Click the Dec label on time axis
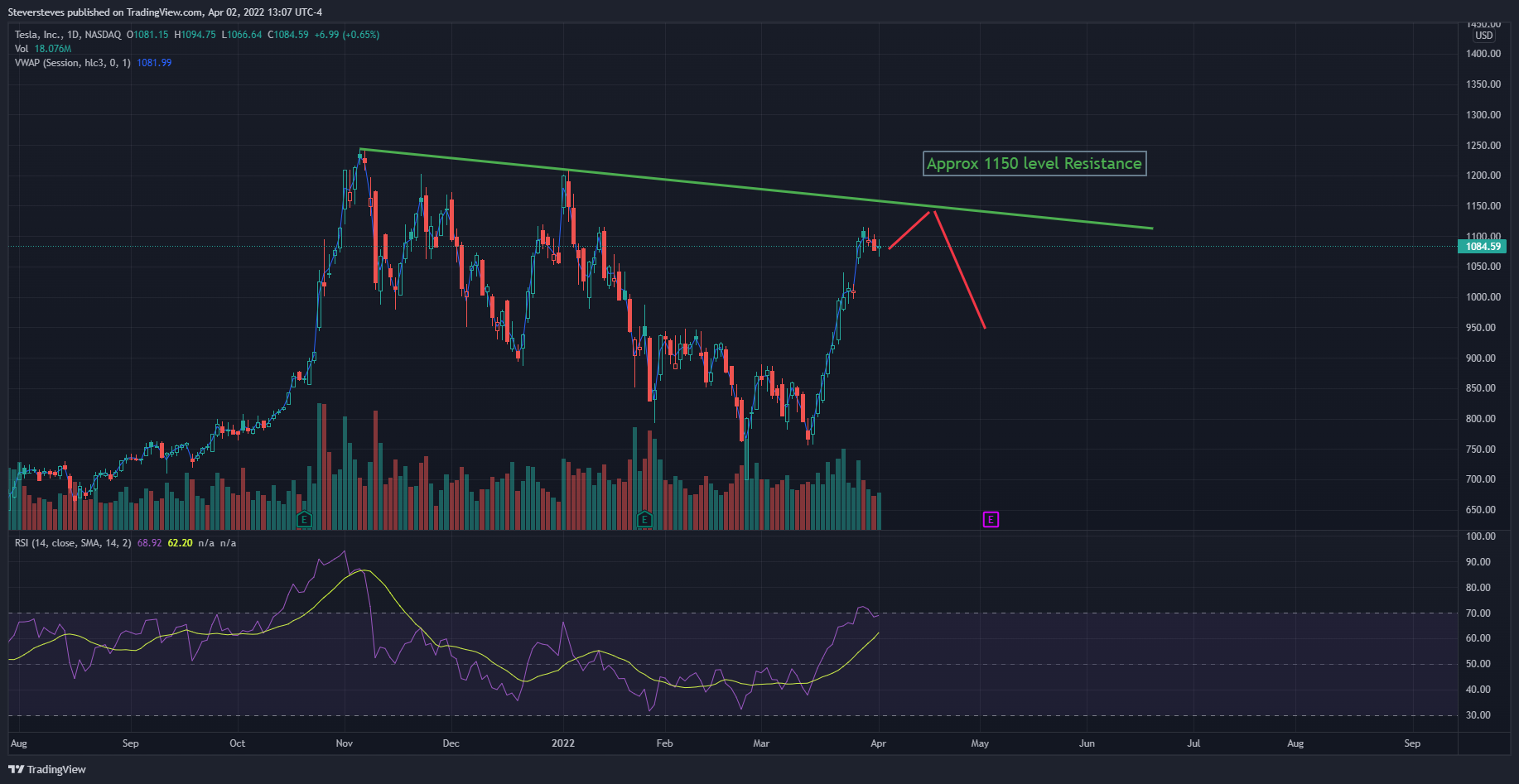This screenshot has height=784, width=1519. point(451,743)
